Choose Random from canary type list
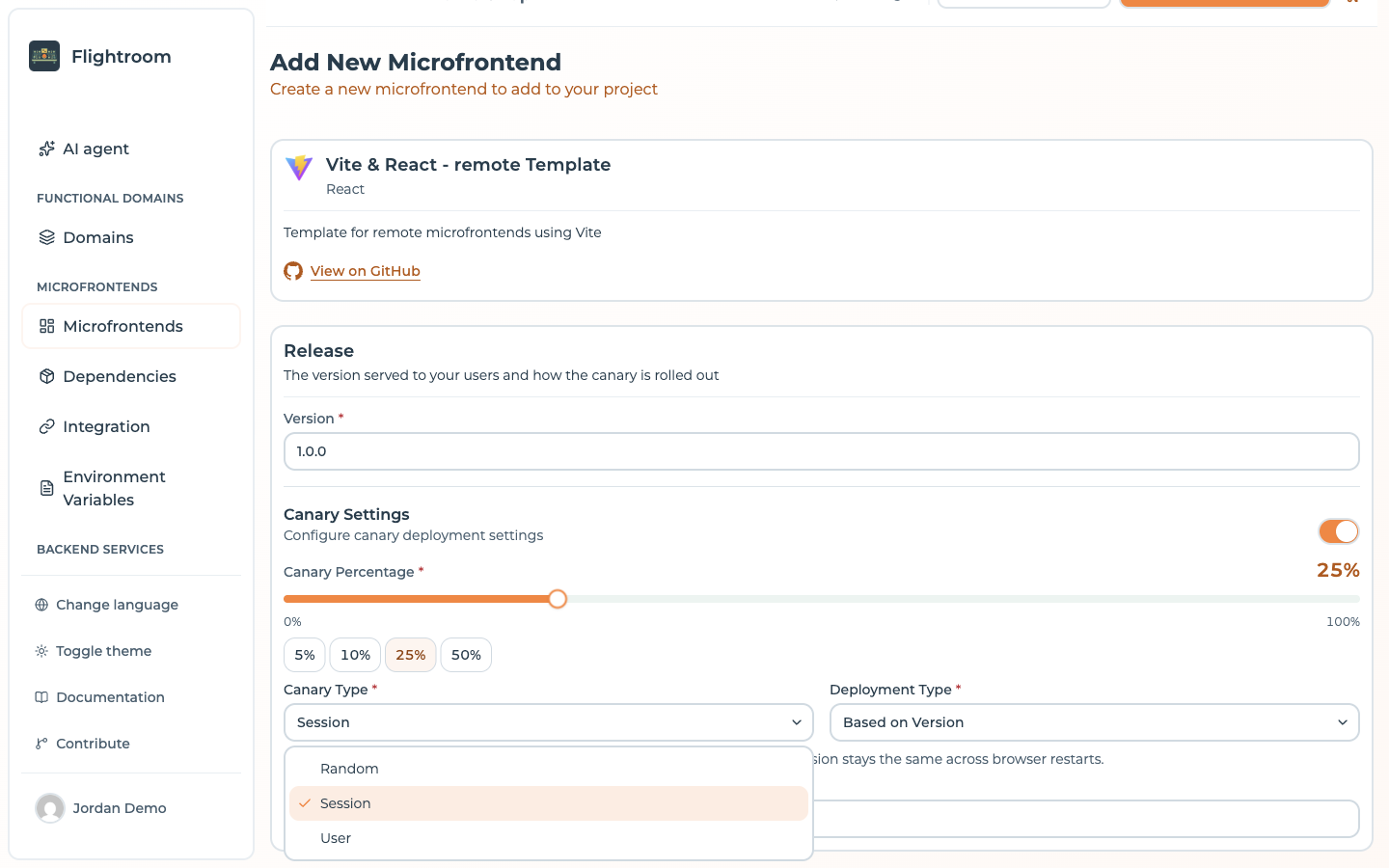The height and width of the screenshot is (868, 1389). point(549,769)
